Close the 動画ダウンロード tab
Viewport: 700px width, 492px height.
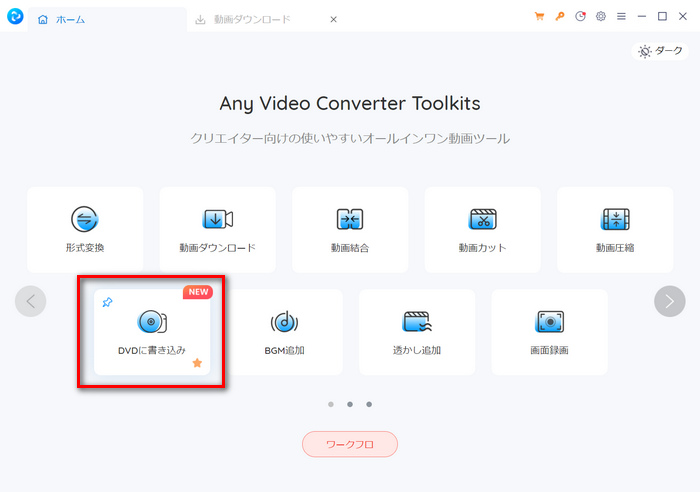333,20
